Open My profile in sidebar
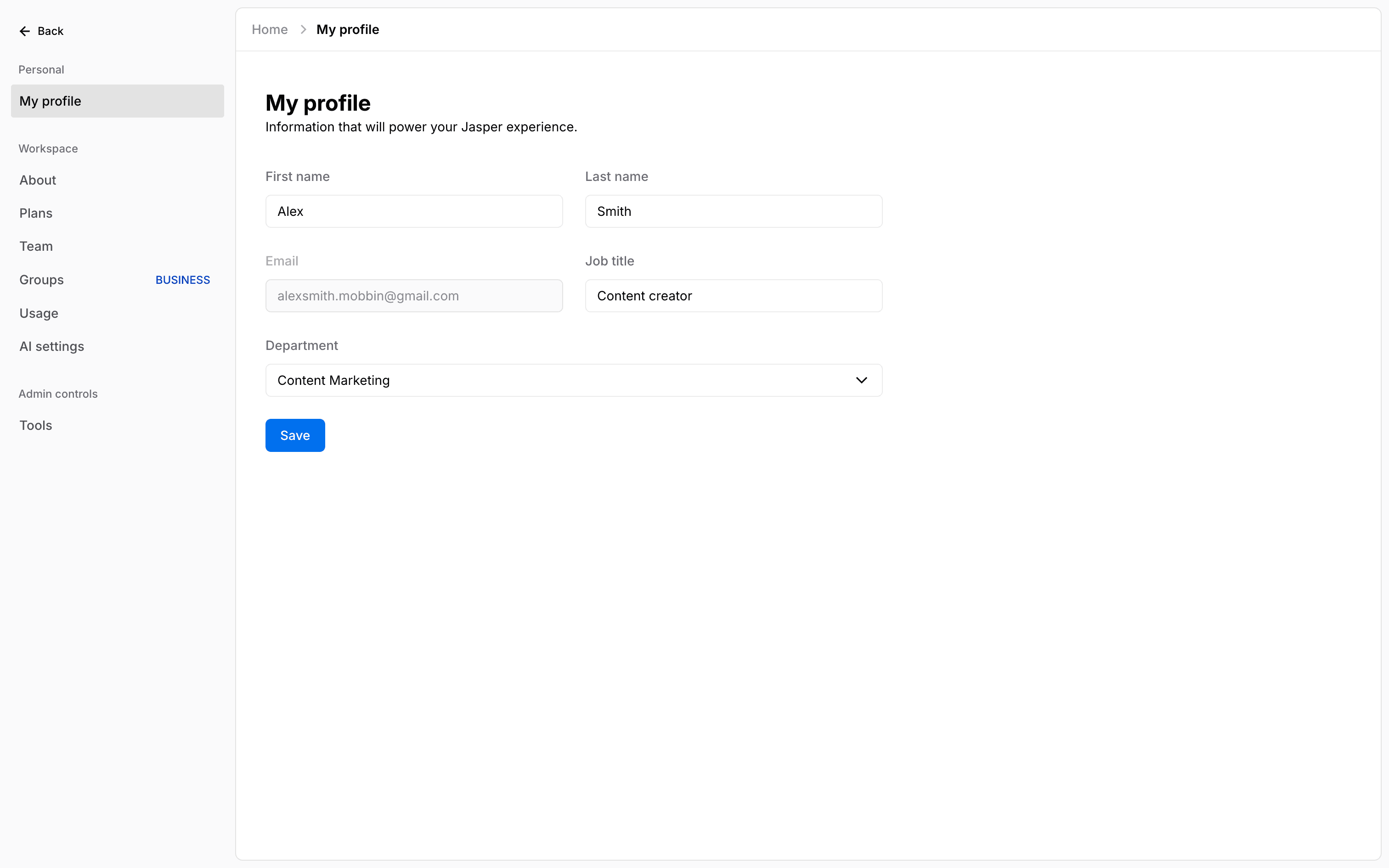Viewport: 1389px width, 868px height. click(x=117, y=101)
